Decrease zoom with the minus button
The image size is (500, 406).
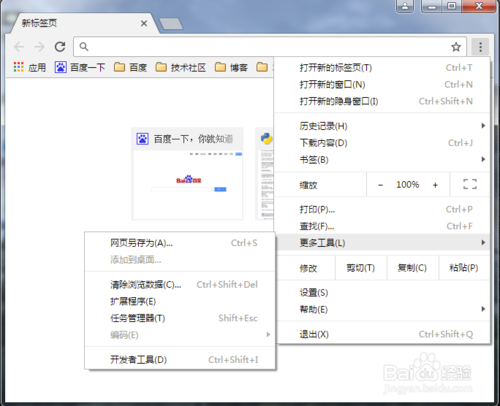click(x=380, y=185)
